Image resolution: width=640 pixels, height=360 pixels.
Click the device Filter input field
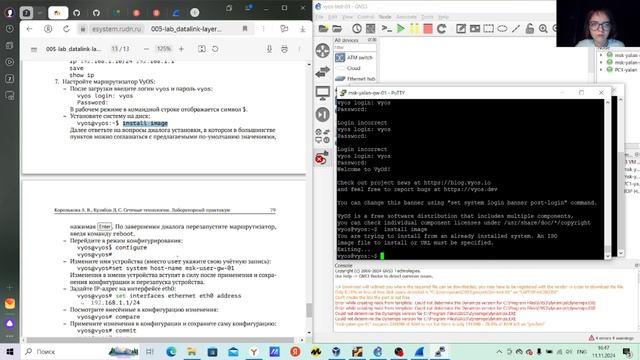[355, 47]
